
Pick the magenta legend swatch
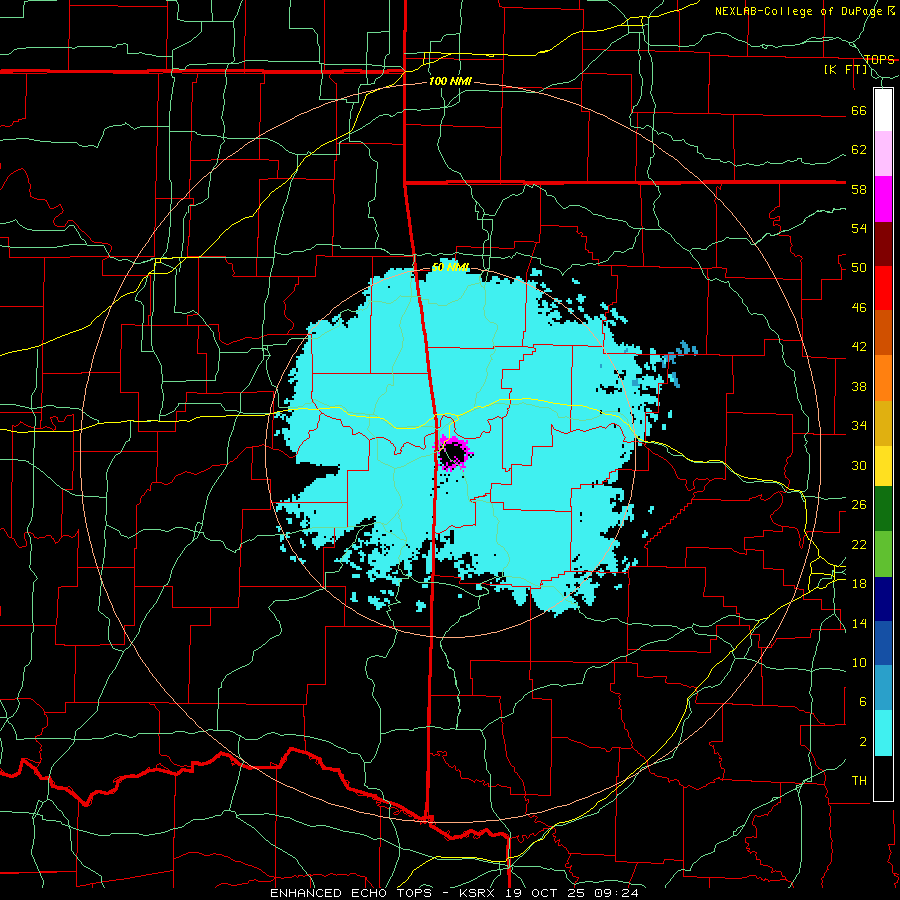click(883, 199)
